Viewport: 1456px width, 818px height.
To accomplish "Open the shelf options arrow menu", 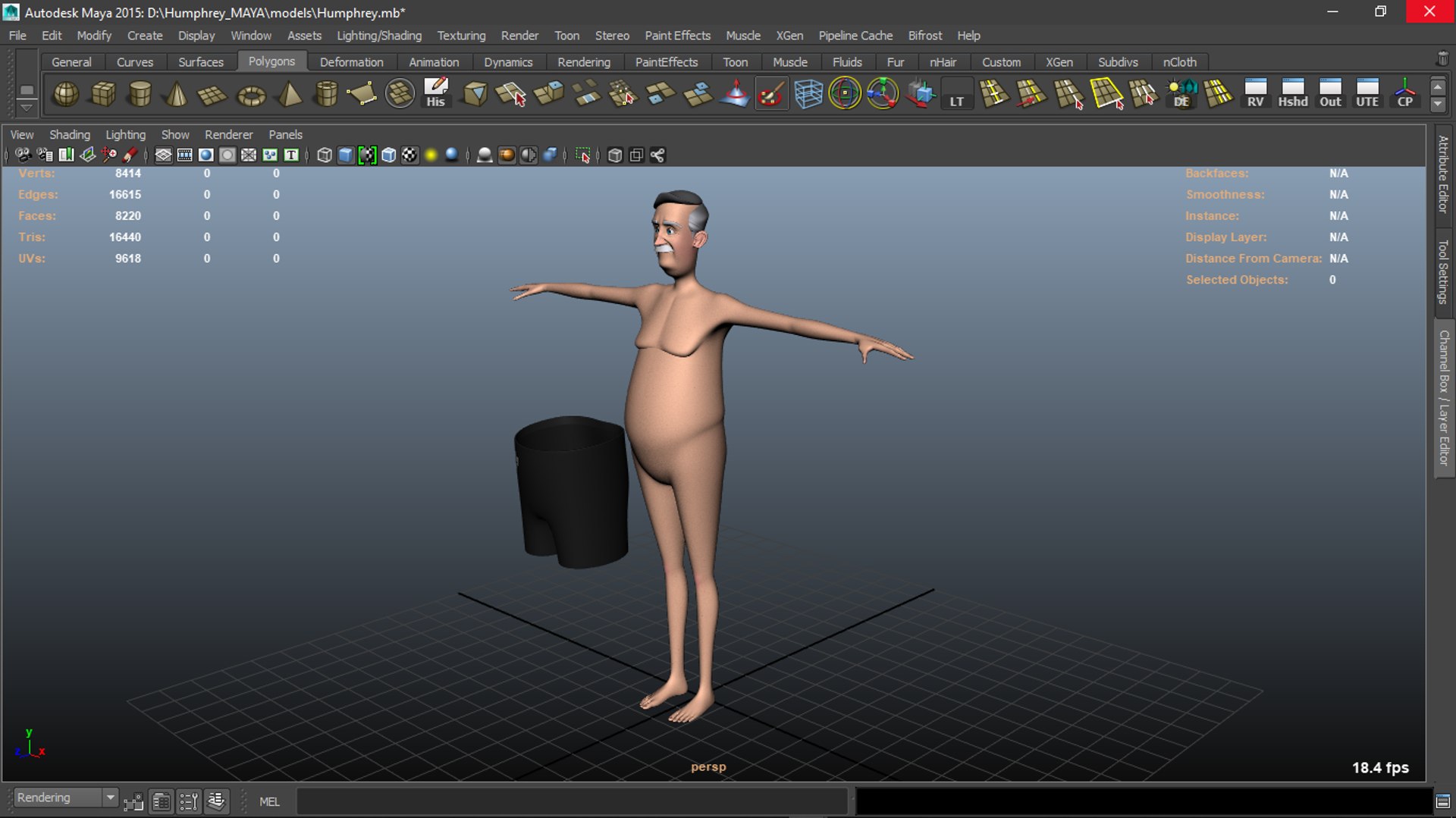I will click(x=27, y=107).
